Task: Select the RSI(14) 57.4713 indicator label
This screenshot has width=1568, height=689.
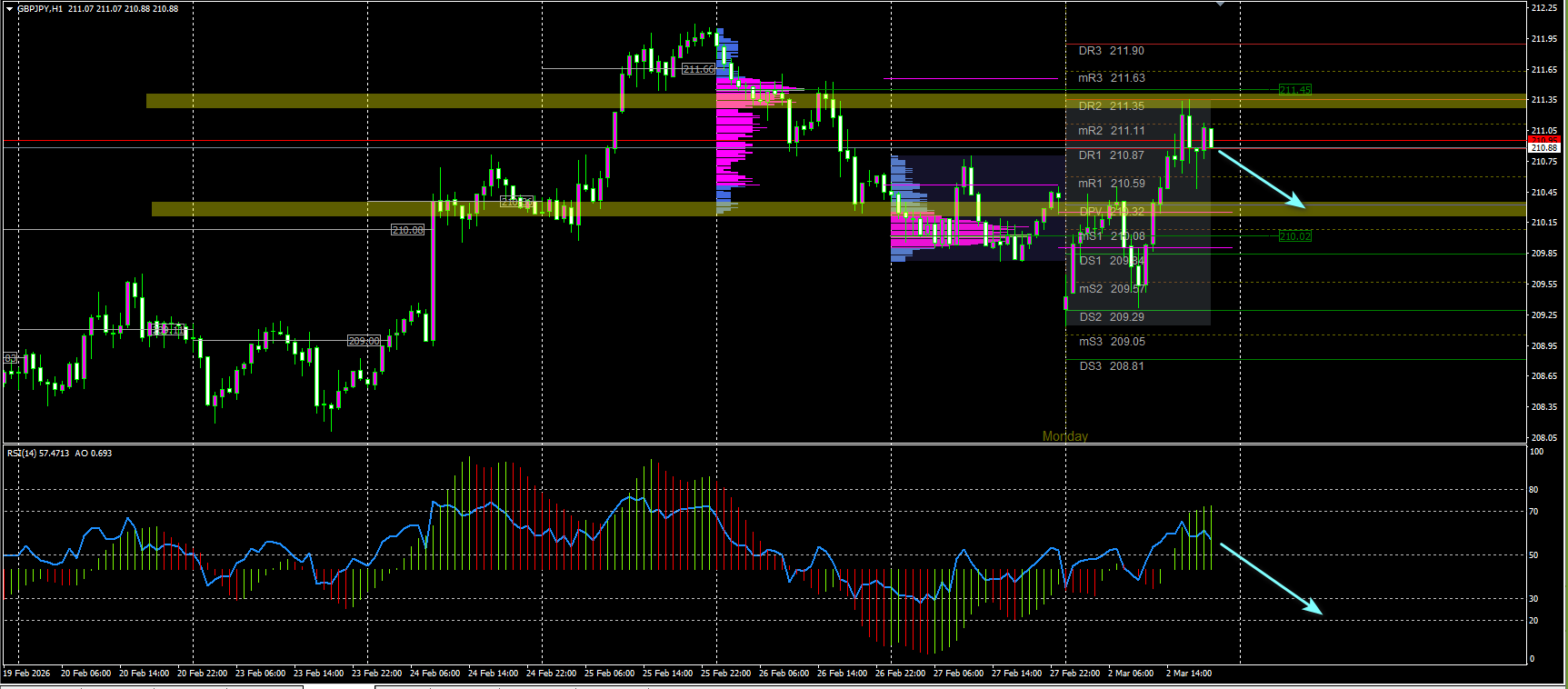Action: coord(38,453)
